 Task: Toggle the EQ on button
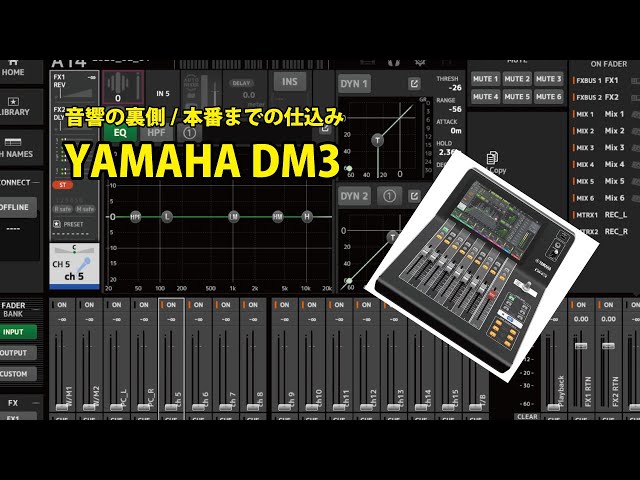120,133
